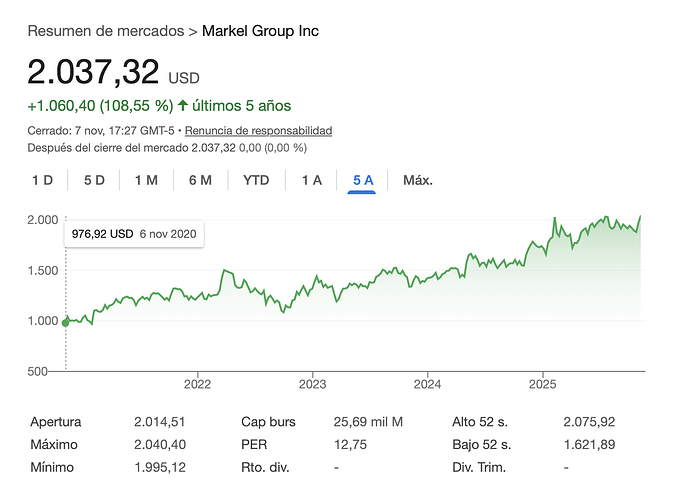Click the Rto. div. label
Viewport: 690px width, 486px height.
(265, 467)
